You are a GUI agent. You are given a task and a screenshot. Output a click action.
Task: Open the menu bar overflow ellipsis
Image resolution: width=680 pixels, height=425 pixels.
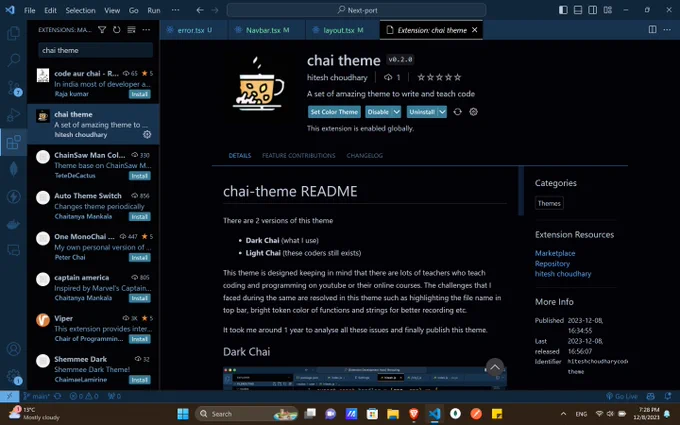point(175,10)
